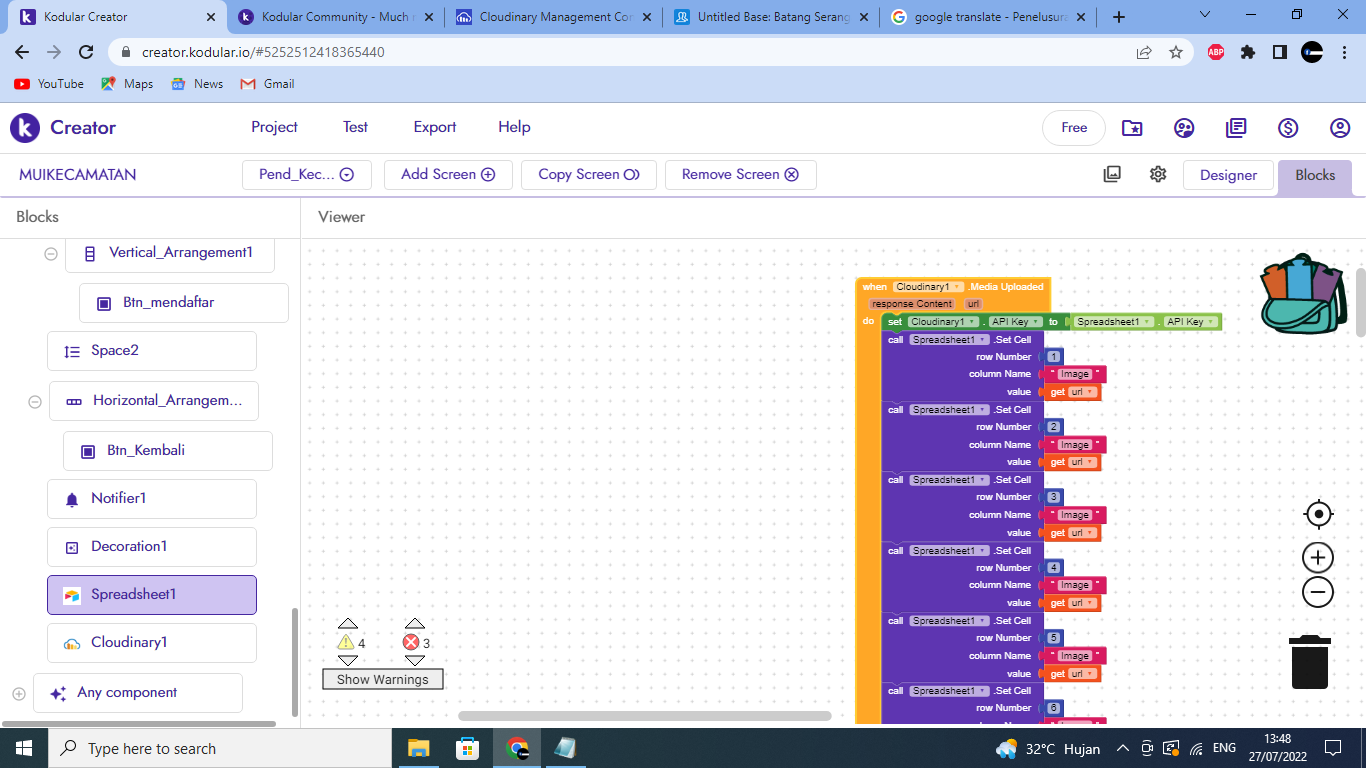Click the monetization dollar icon

pyautogui.click(x=1287, y=127)
